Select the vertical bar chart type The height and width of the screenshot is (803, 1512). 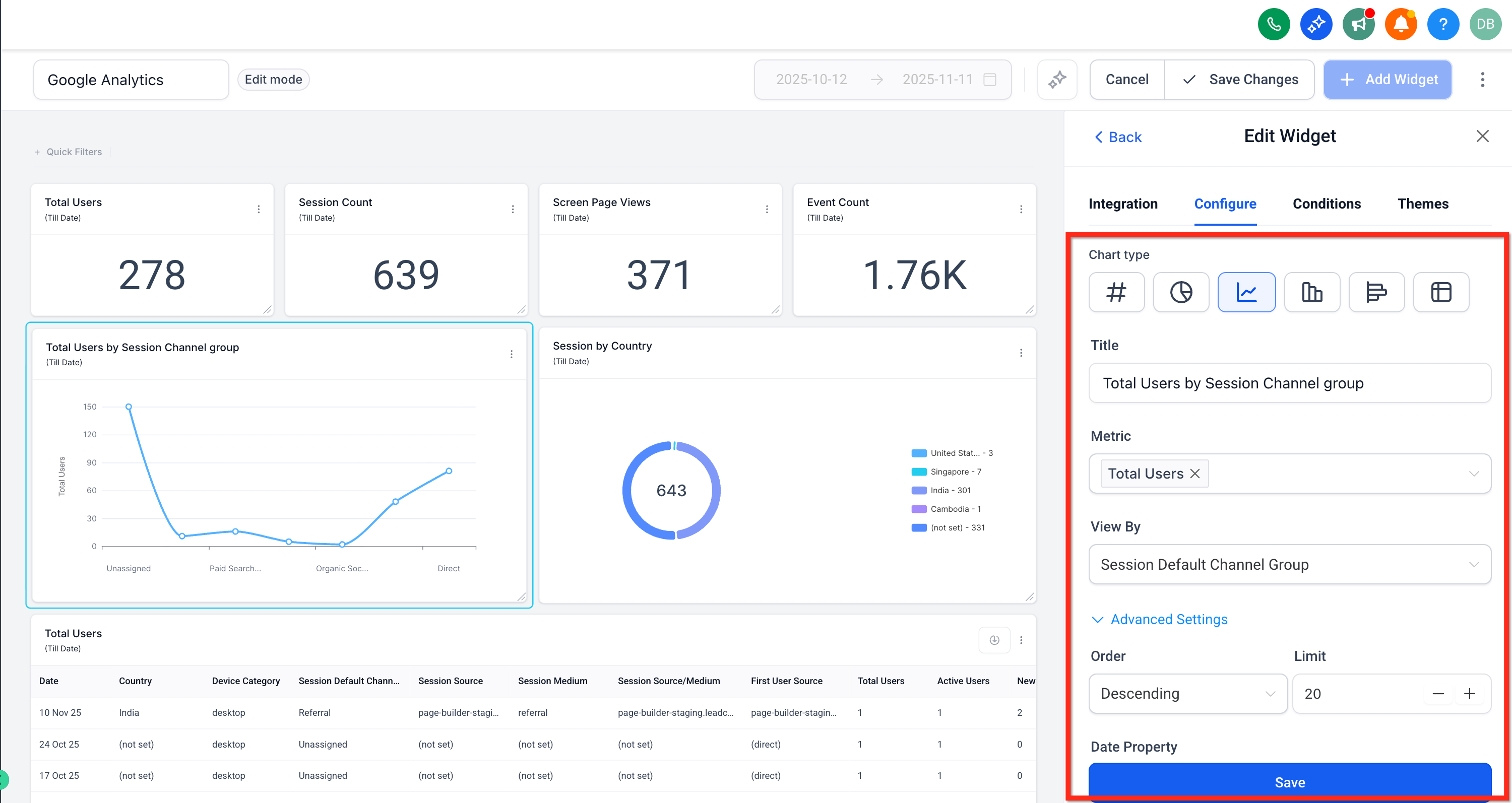click(1311, 292)
